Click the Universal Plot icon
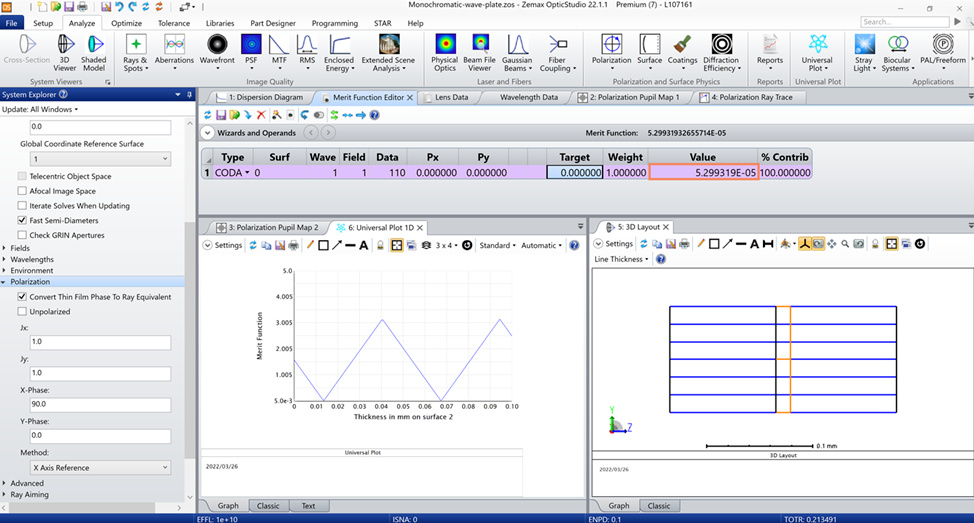Image resolution: width=974 pixels, height=523 pixels. 817,53
